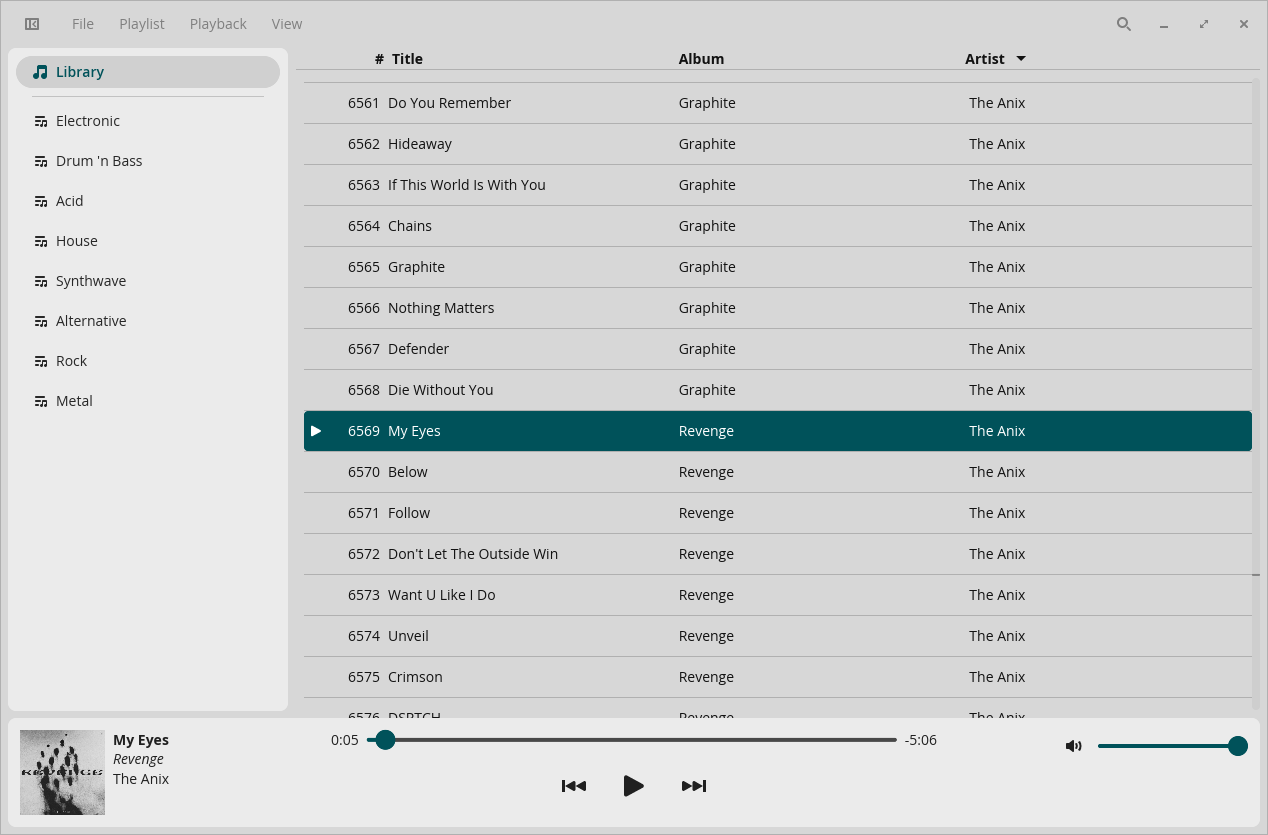
Task: Select the Library sidebar entry
Action: pyautogui.click(x=148, y=72)
